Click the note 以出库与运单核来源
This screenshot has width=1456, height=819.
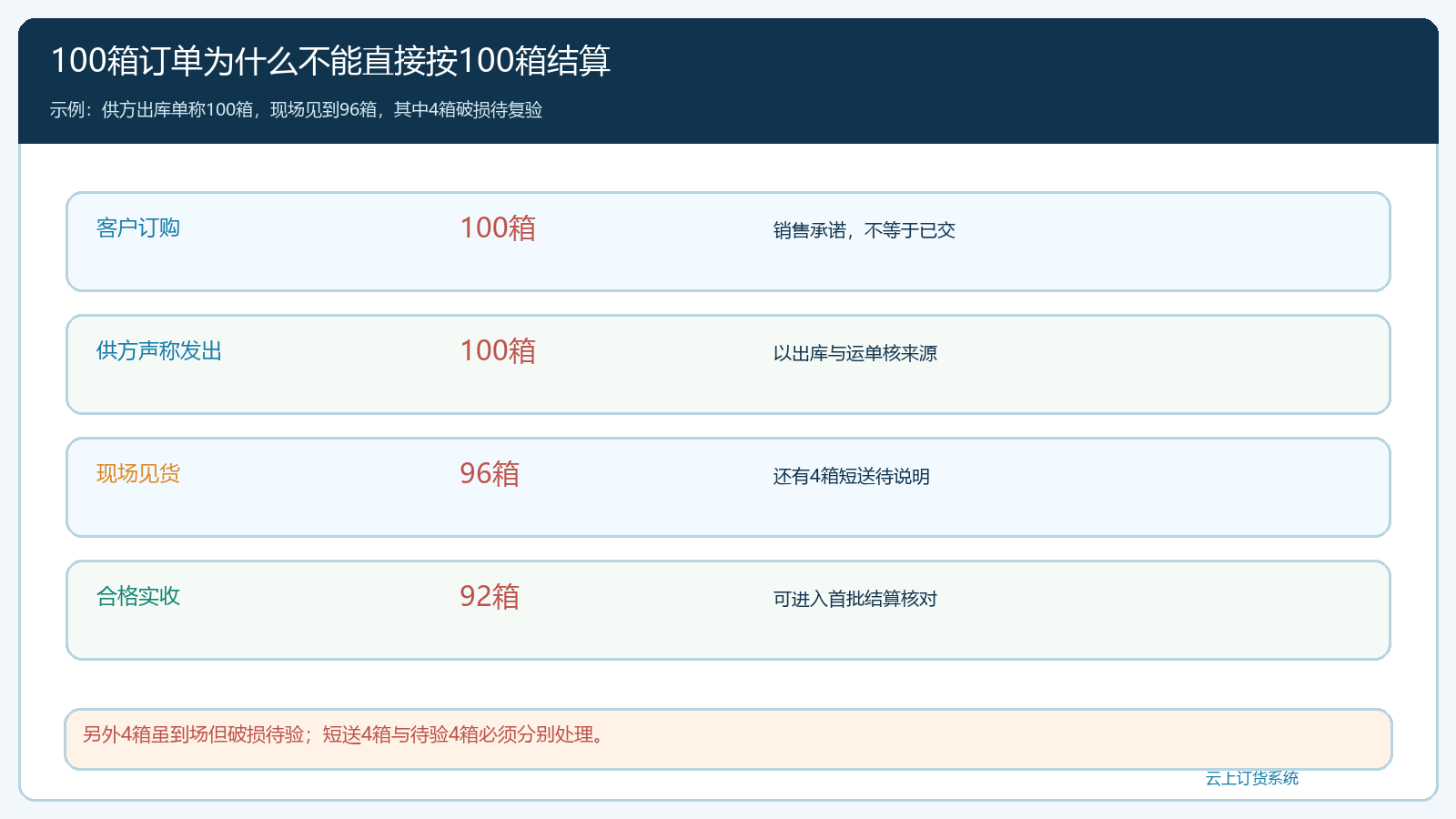point(855,353)
